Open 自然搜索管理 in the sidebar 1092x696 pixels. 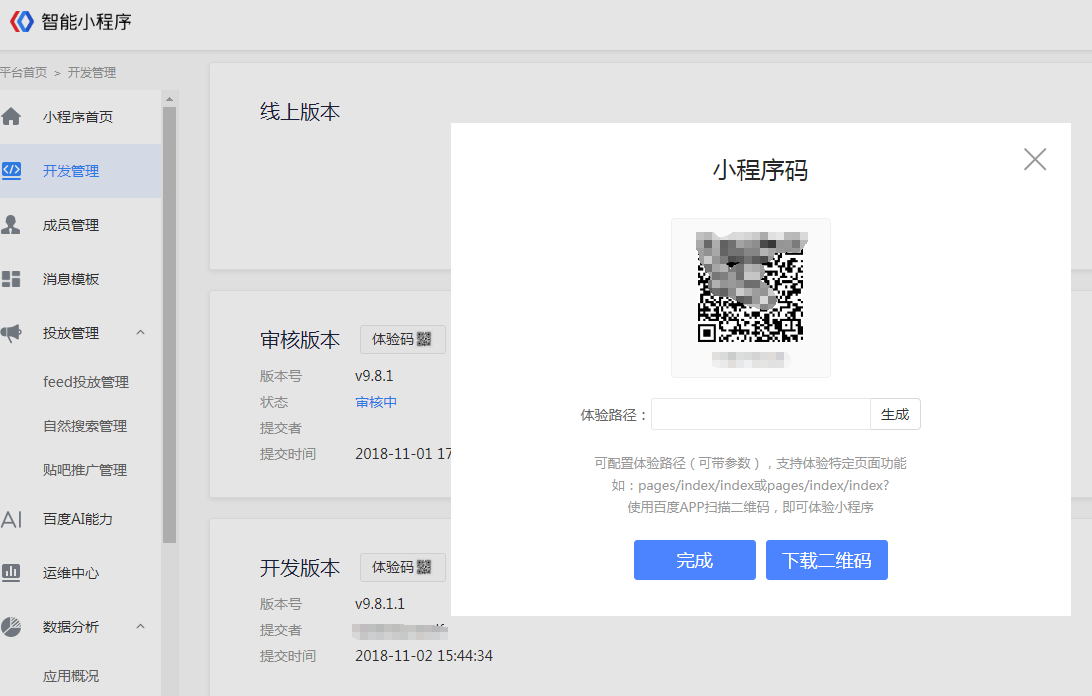click(x=85, y=426)
